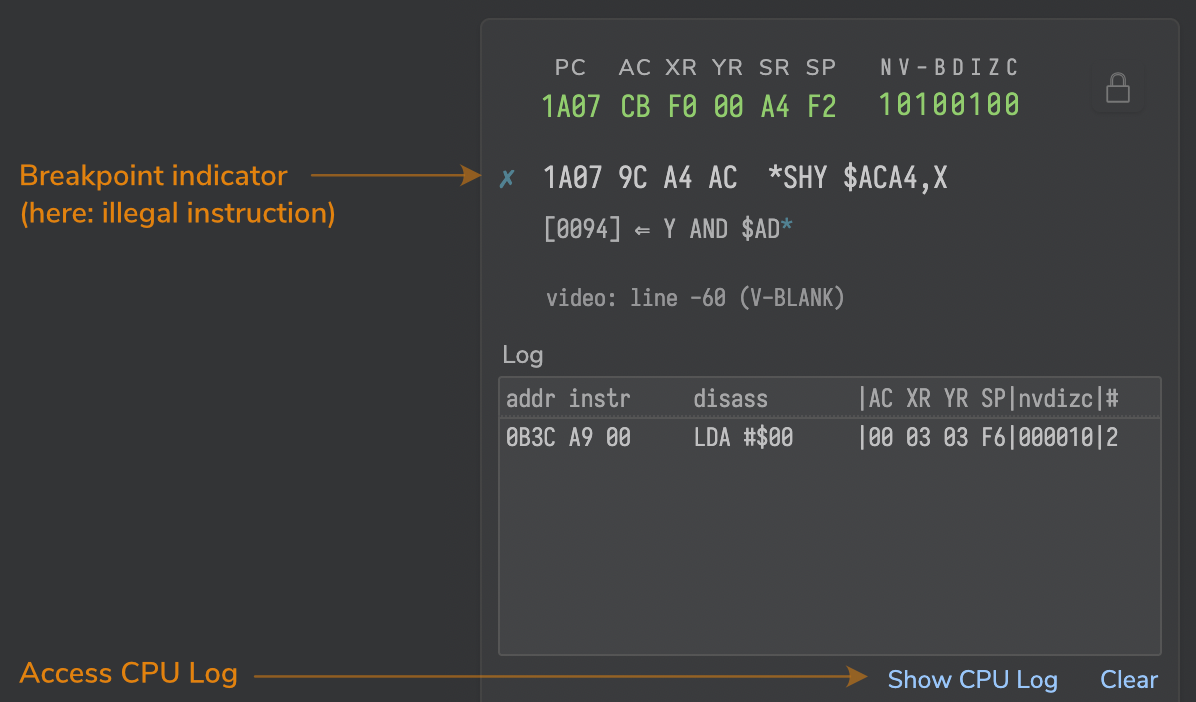
Task: Click the log register values 00 03 03 F6
Action: click(x=937, y=437)
